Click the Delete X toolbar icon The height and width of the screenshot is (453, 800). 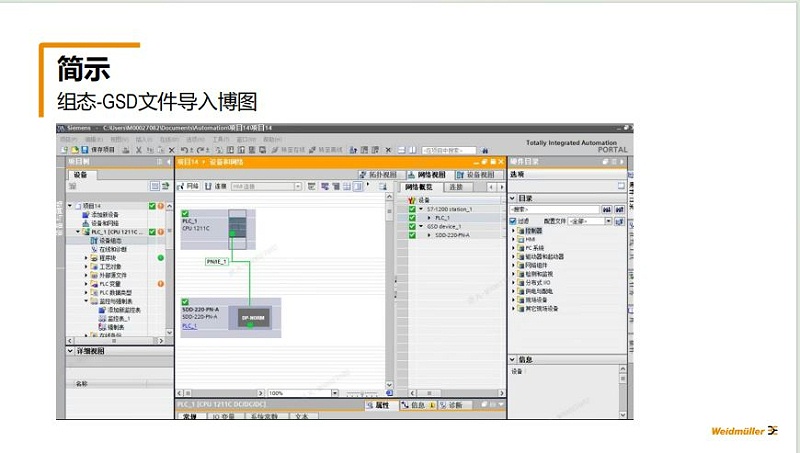click(x=171, y=150)
